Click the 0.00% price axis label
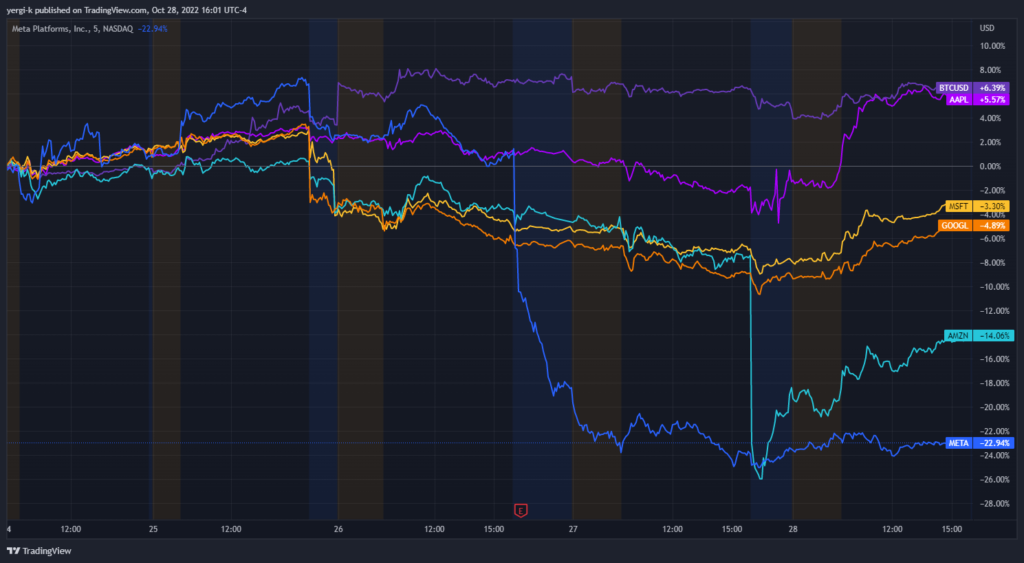The width and height of the screenshot is (1024, 563). click(991, 167)
